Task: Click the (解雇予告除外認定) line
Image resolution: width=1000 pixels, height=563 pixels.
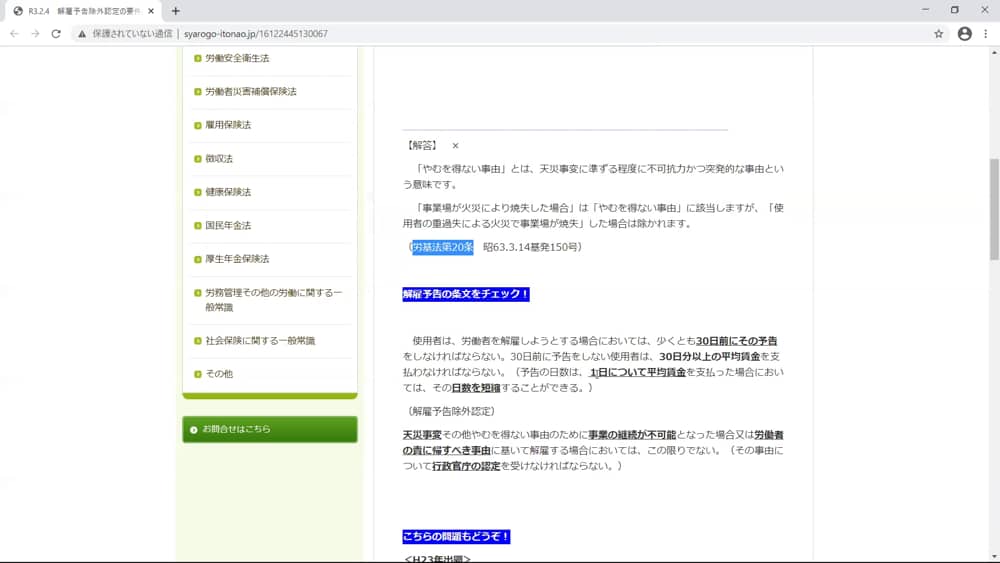Action: click(451, 411)
